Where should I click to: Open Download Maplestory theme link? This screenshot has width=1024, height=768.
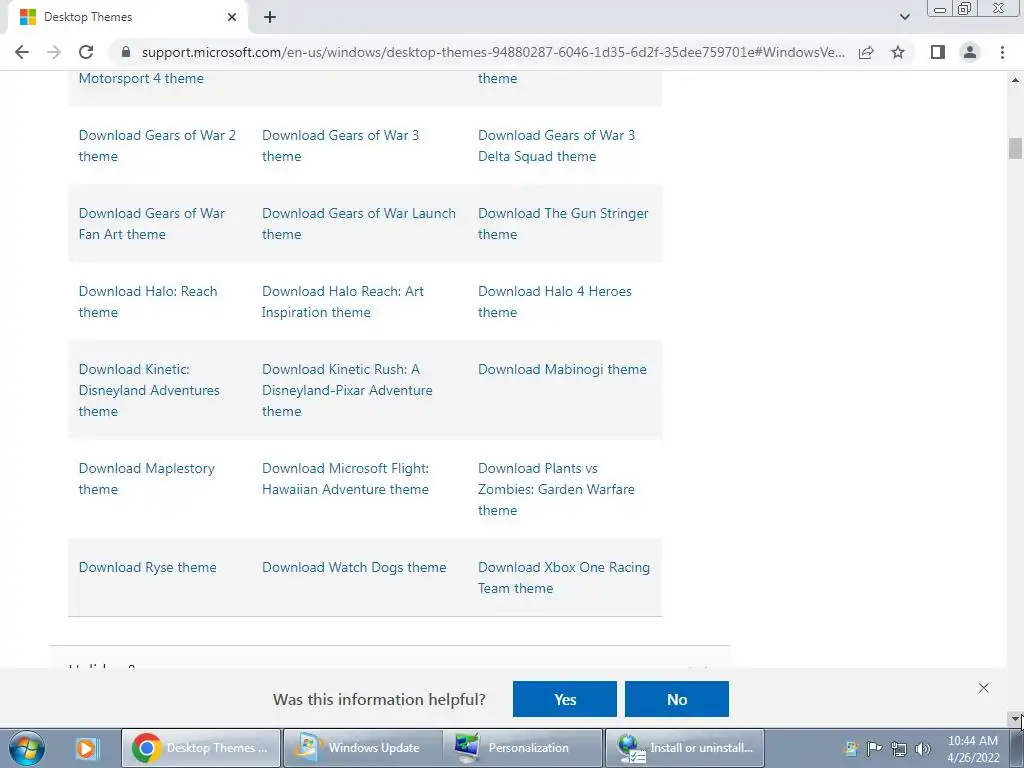coord(146,479)
